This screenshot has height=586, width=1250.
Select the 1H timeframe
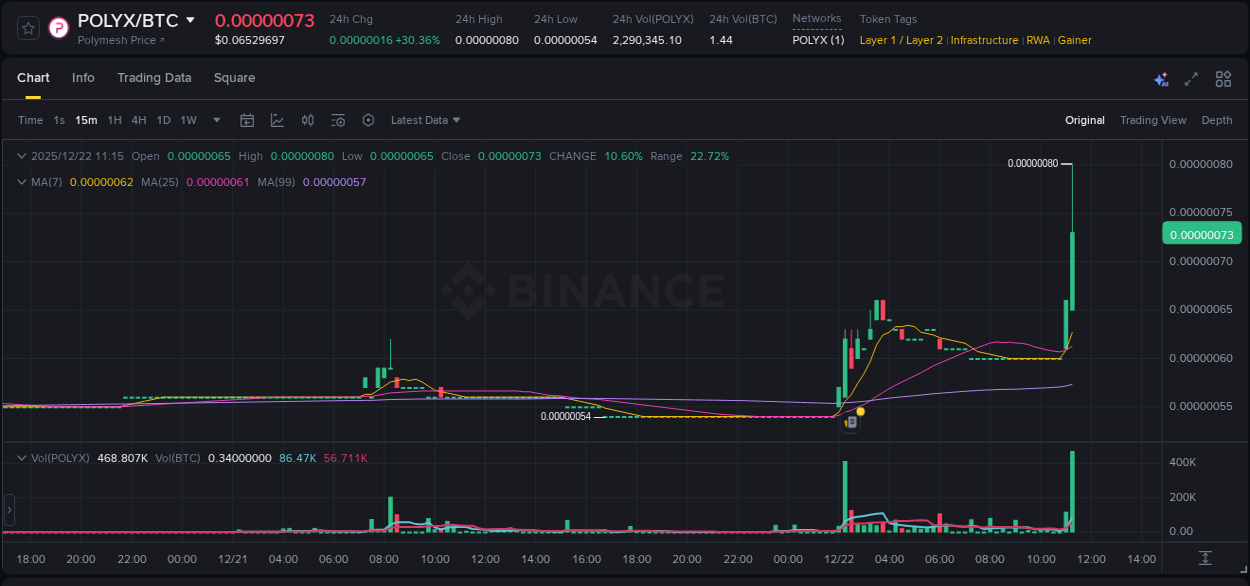pos(113,120)
